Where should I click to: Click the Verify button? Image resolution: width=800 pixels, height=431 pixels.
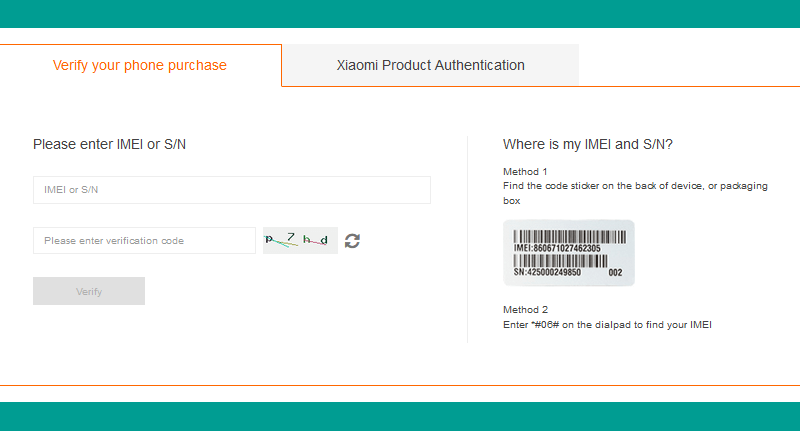(89, 291)
